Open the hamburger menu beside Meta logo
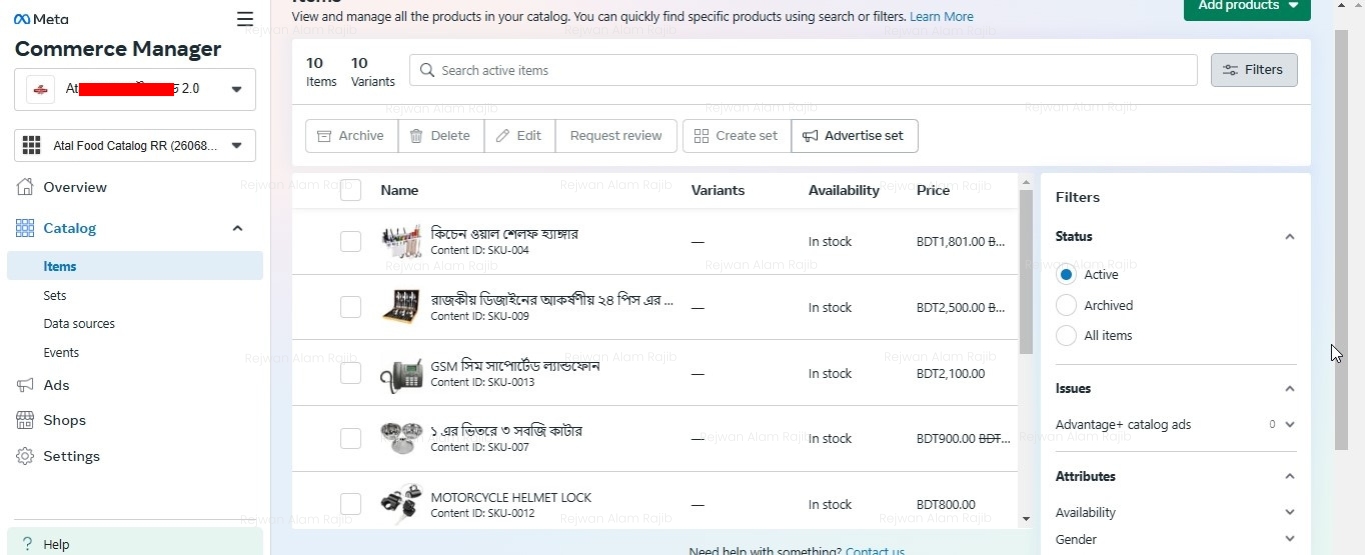 (245, 19)
